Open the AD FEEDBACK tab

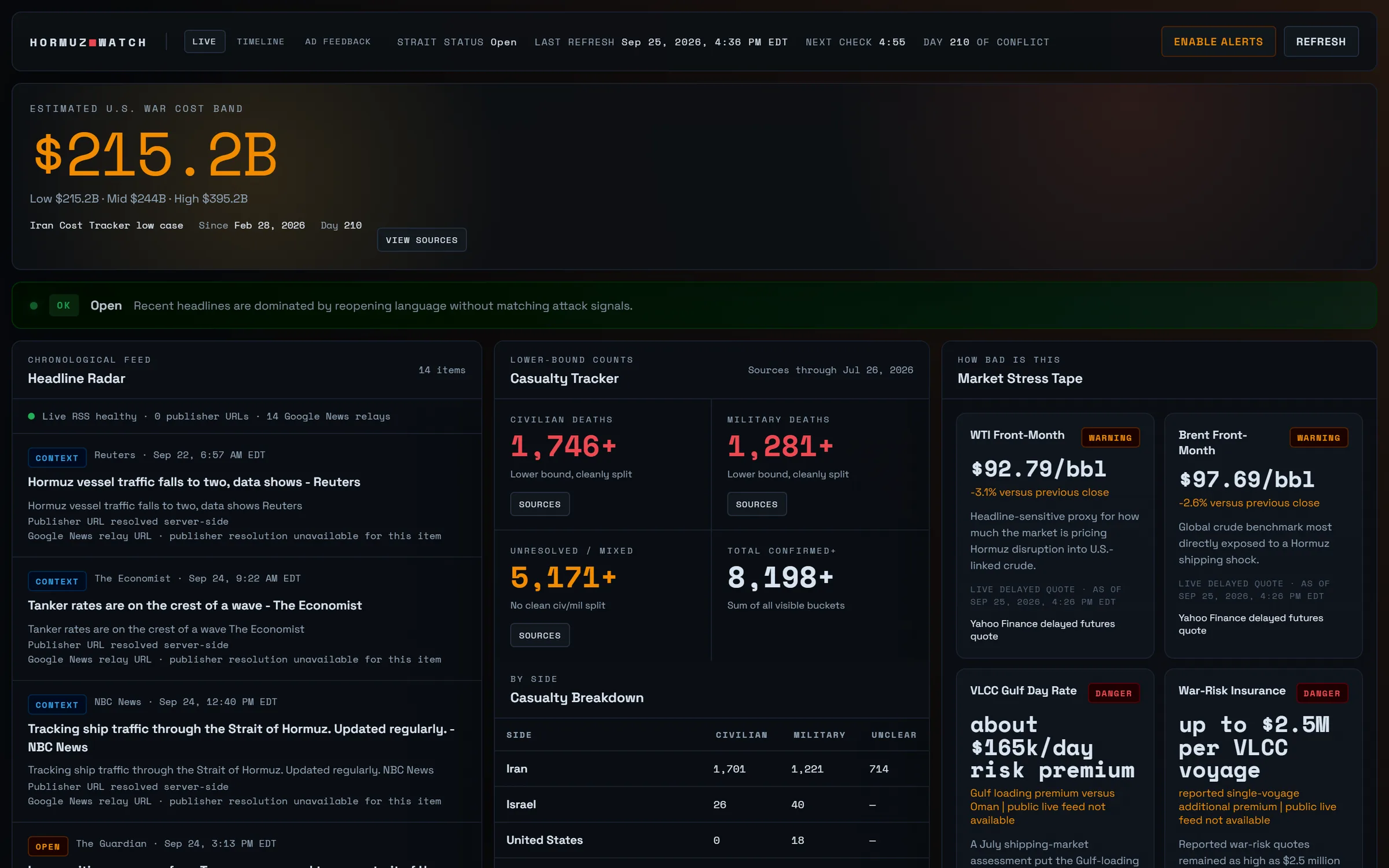tap(338, 42)
